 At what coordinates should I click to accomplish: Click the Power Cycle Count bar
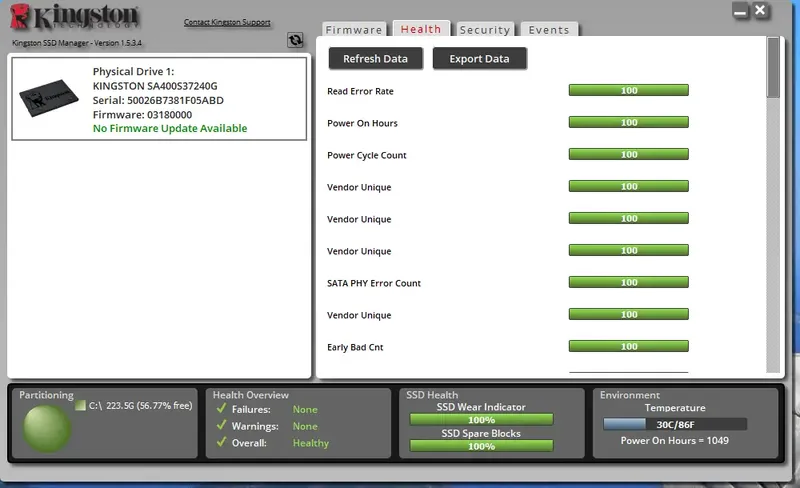(629, 154)
